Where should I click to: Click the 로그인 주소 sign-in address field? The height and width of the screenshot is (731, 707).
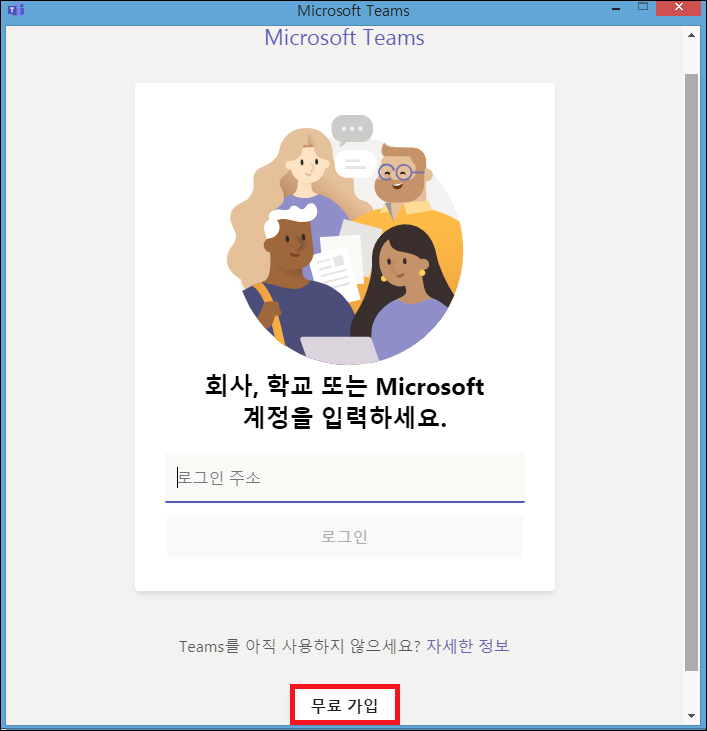click(x=345, y=478)
